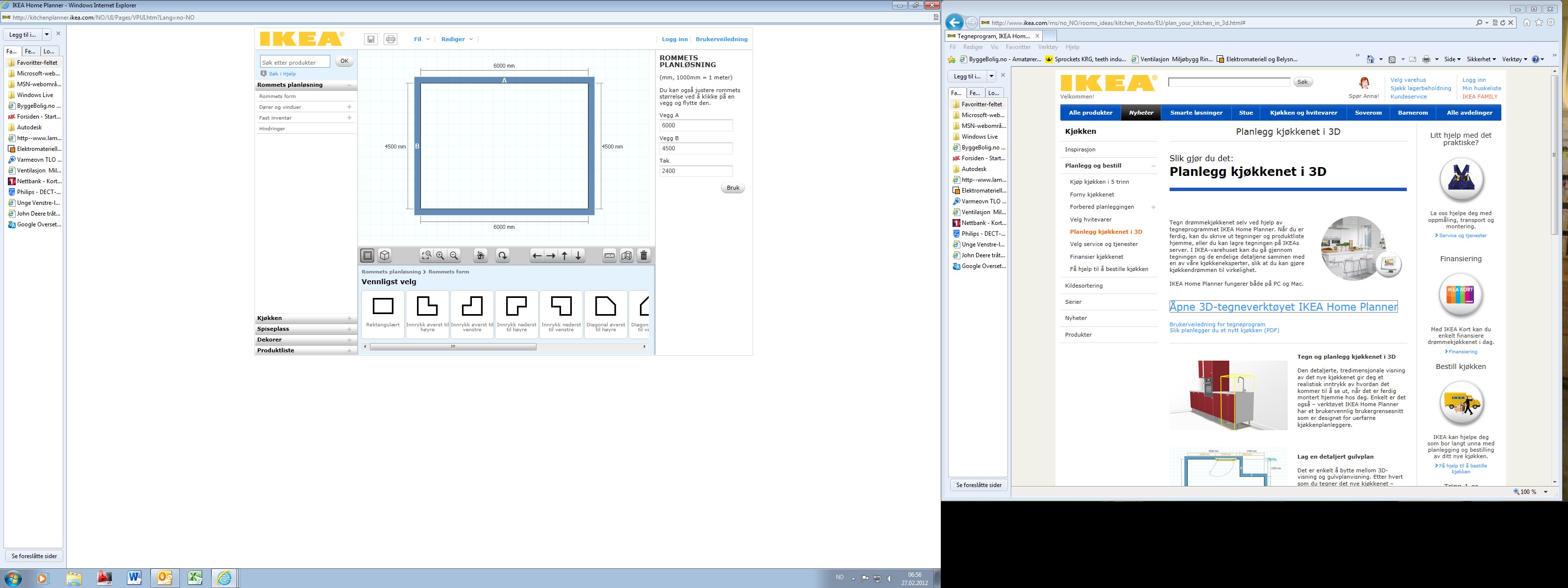The width and height of the screenshot is (1568, 588).
Task: Click the right arrow pan button
Action: click(x=551, y=256)
